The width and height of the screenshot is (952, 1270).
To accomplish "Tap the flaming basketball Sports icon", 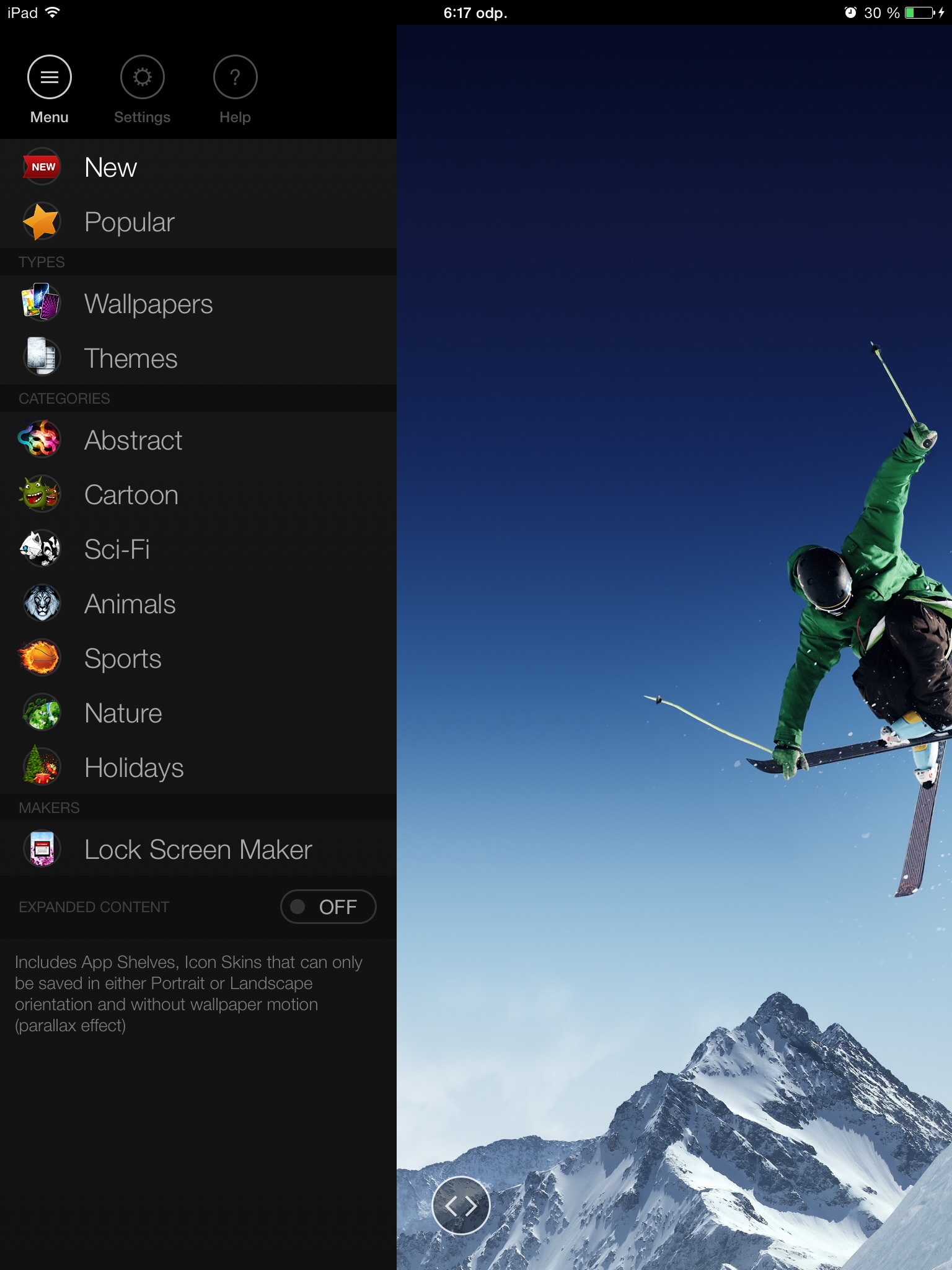I will tap(41, 658).
